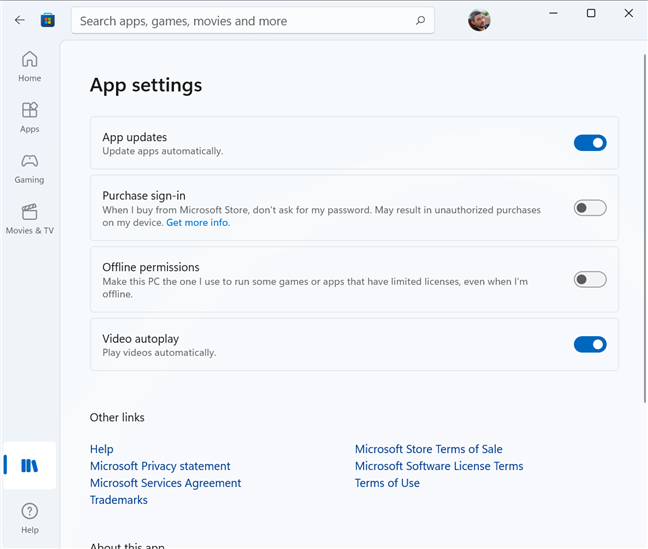Viewport: 648px width, 549px height.
Task: Enable Offline permissions toggle
Action: [x=590, y=279]
